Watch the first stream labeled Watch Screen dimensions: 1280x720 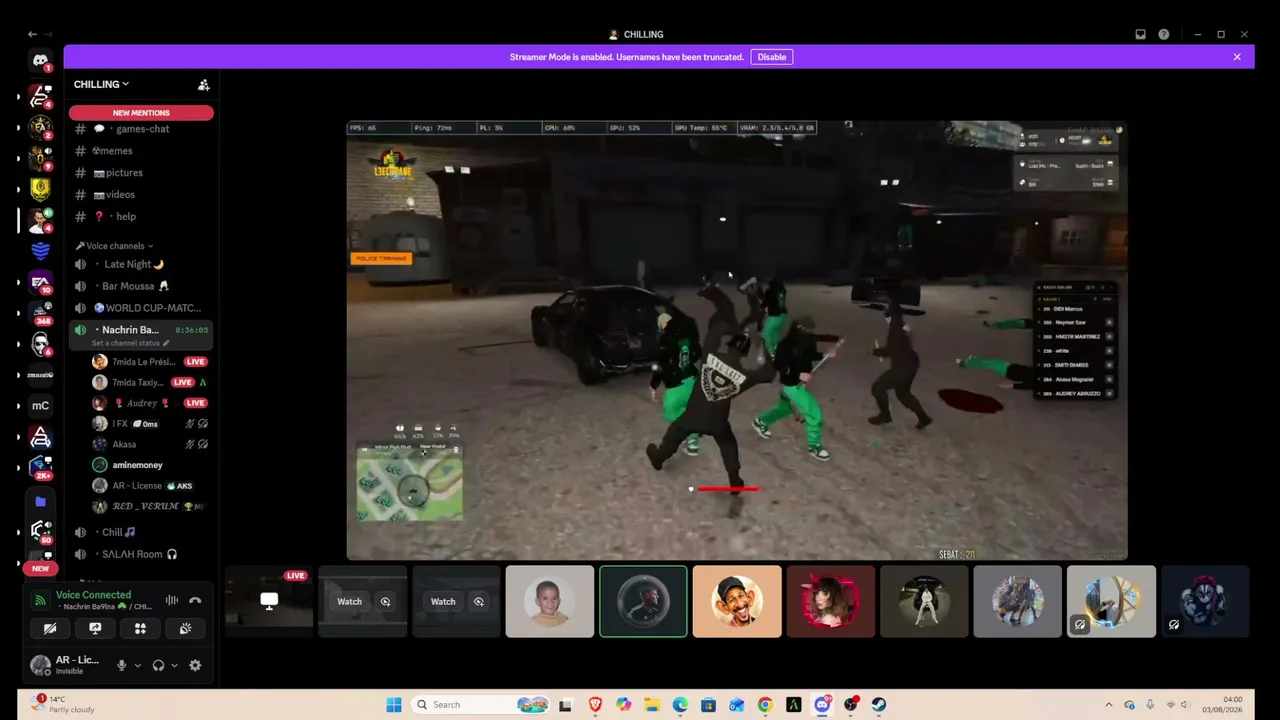point(349,602)
